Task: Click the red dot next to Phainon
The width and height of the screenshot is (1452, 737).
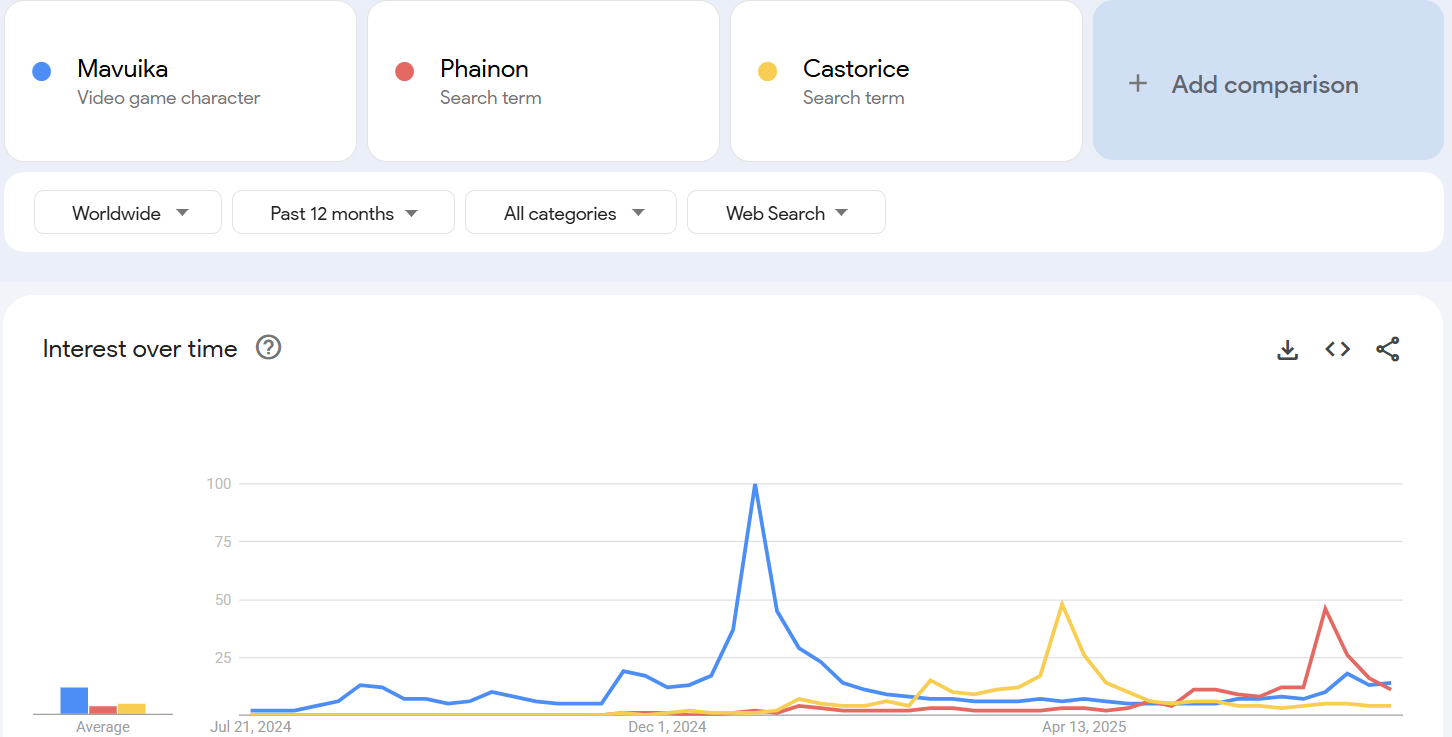Action: point(404,72)
